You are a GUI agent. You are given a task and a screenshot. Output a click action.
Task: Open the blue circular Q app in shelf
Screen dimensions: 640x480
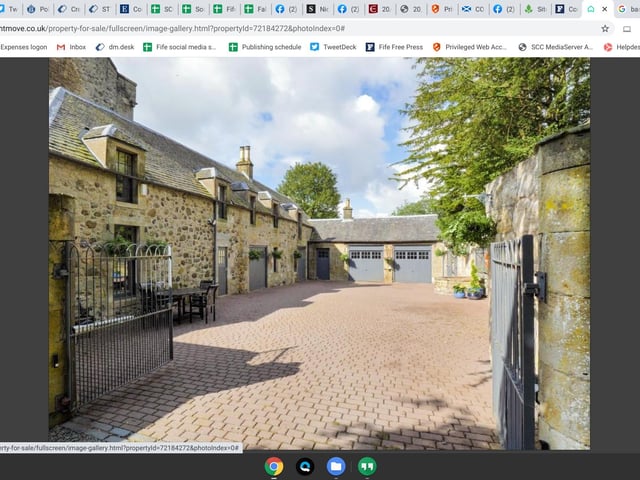[x=305, y=467]
